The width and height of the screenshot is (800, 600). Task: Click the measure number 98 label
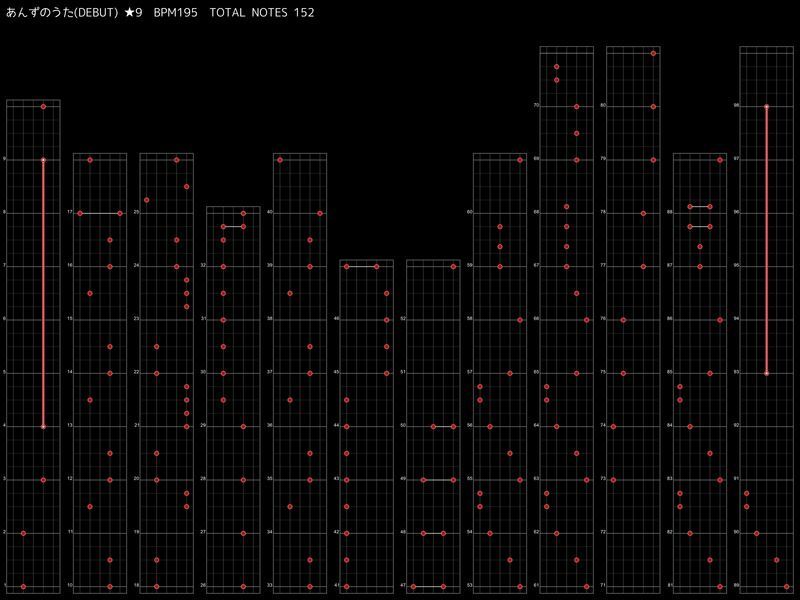click(x=736, y=105)
